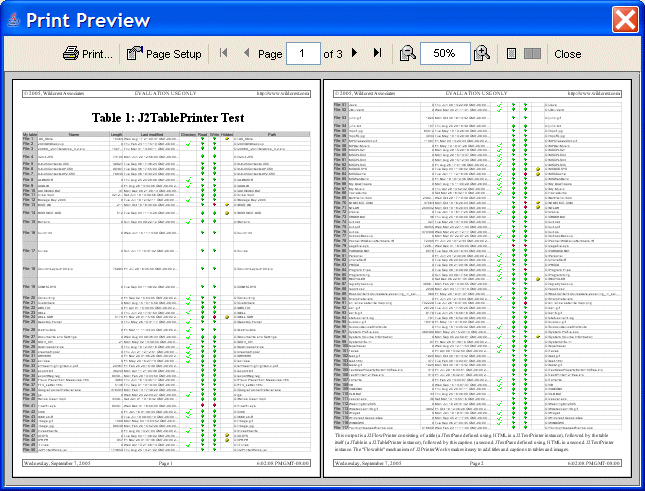Close the Print Preview window
The width and height of the screenshot is (645, 491).
pyautogui.click(x=625, y=19)
